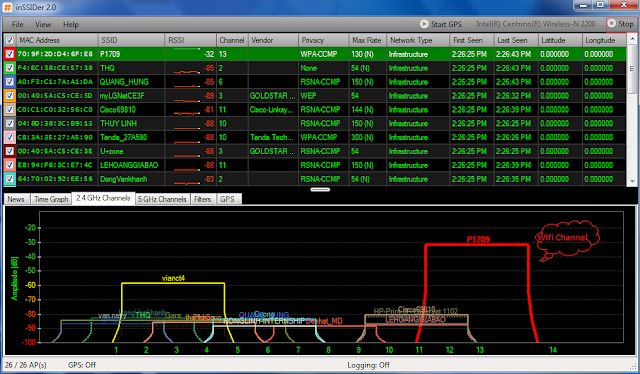640x374 pixels.
Task: Toggle the THQ network checkbox
Action: [x=10, y=68]
